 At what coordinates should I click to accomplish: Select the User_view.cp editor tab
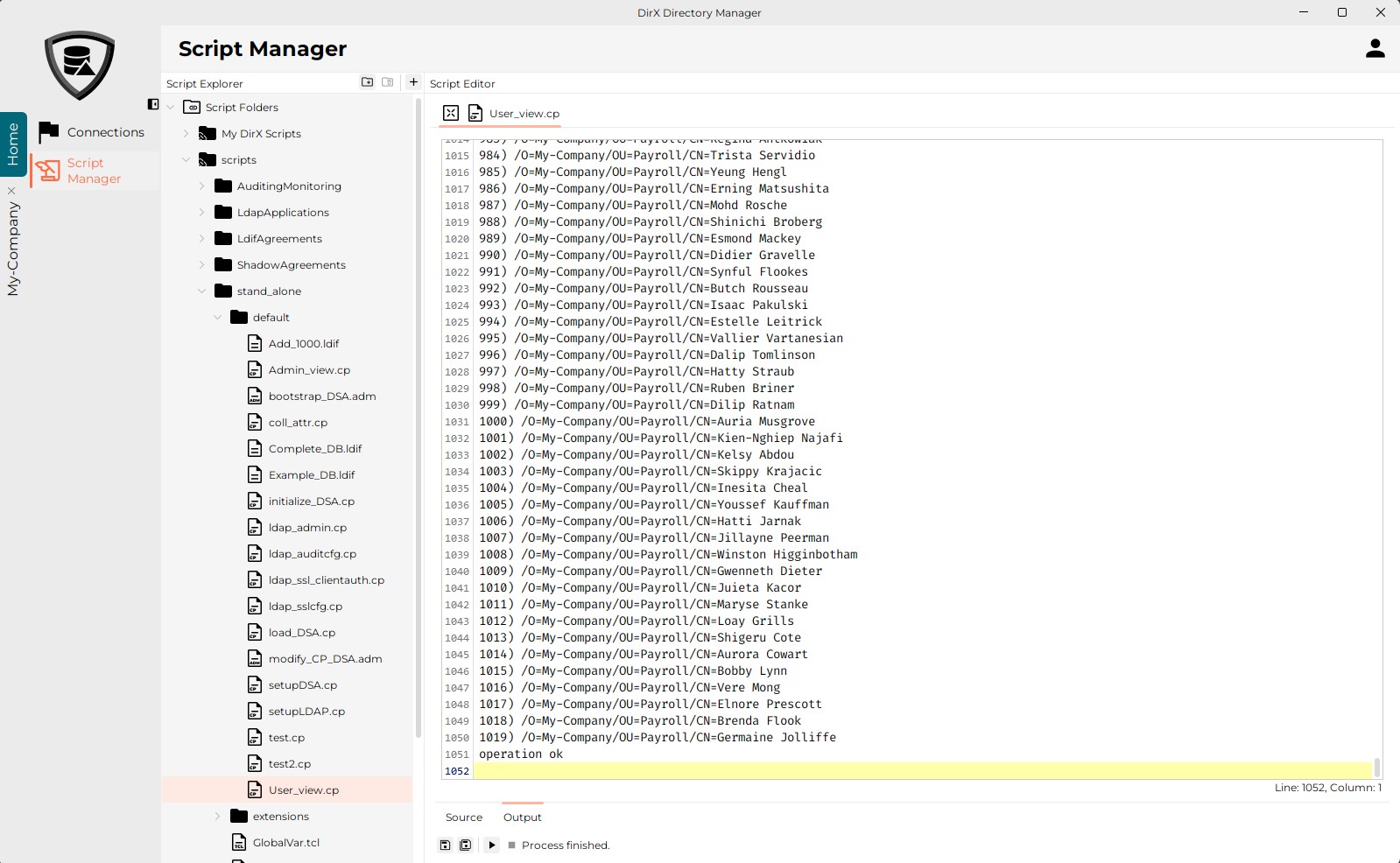coord(514,113)
